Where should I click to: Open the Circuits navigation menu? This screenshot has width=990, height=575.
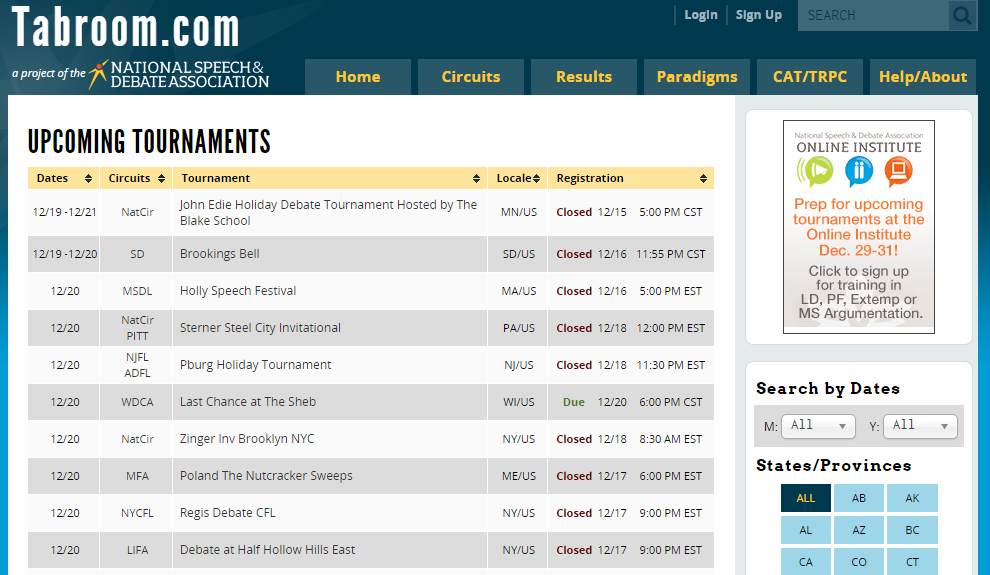coord(470,77)
